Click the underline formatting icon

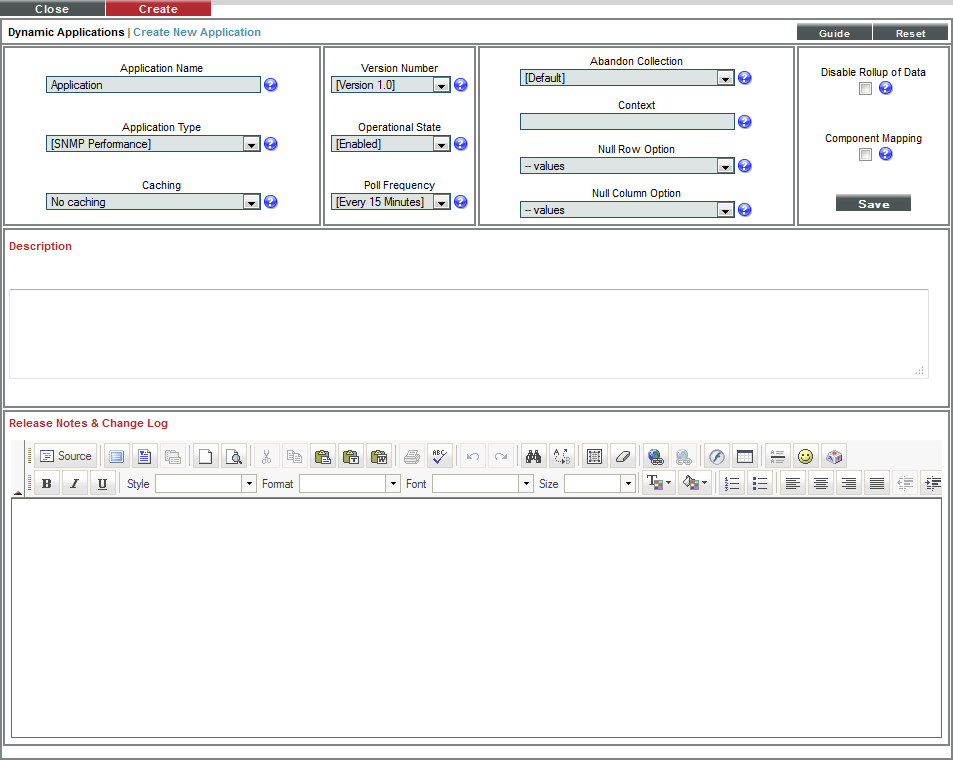102,484
